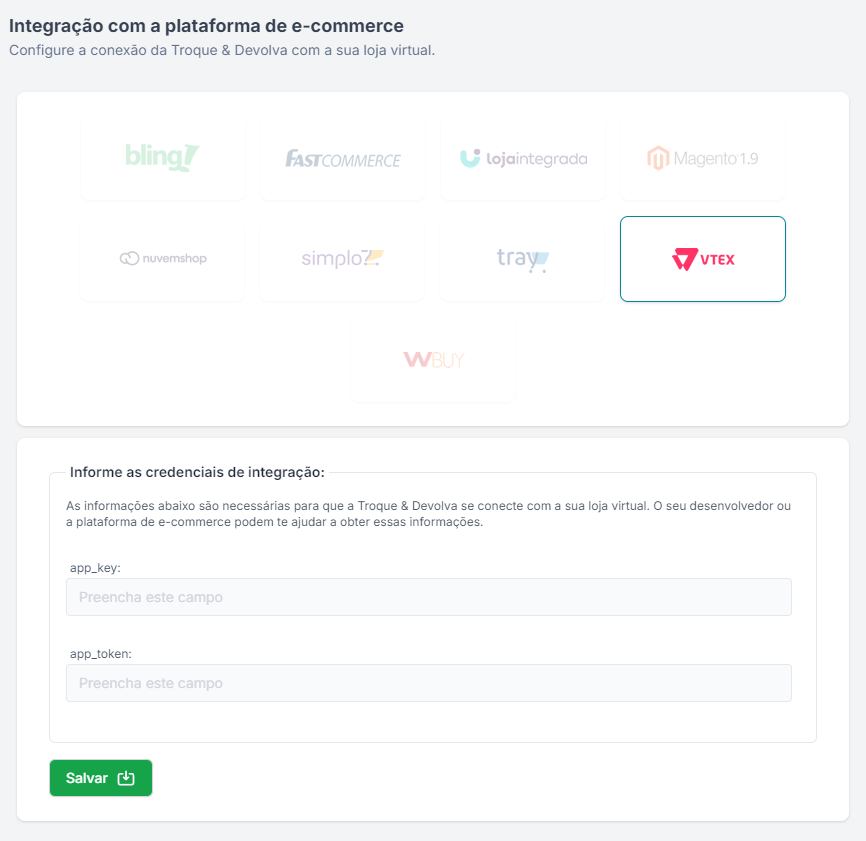Click the pink VTEX triangle symbol
The image size is (866, 841).
tap(685, 260)
